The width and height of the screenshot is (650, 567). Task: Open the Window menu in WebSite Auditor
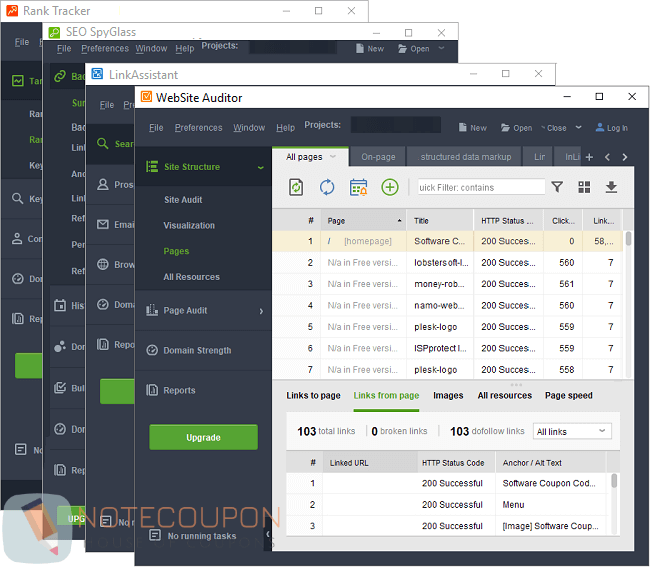click(x=249, y=128)
